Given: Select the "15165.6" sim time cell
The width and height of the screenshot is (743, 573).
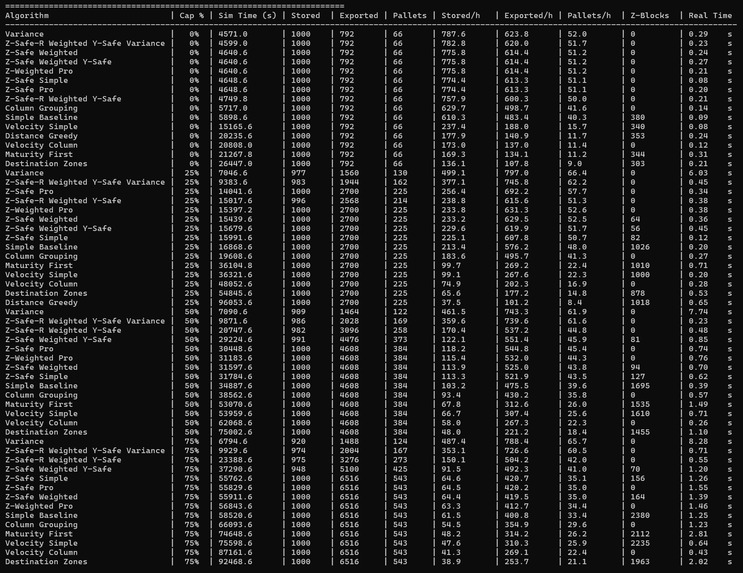Looking at the screenshot, I should pyautogui.click(x=235, y=127).
